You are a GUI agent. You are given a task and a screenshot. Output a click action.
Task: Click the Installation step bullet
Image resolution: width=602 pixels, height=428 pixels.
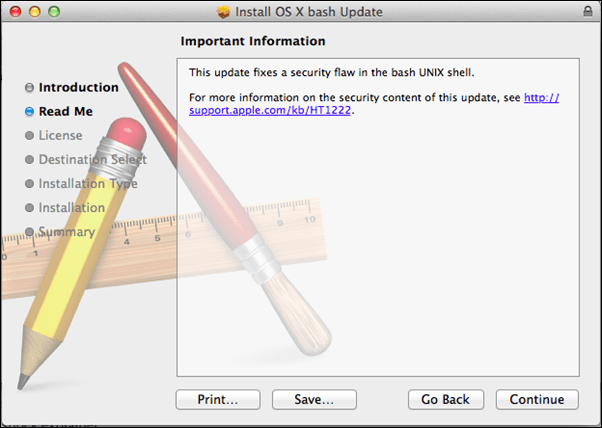click(30, 208)
